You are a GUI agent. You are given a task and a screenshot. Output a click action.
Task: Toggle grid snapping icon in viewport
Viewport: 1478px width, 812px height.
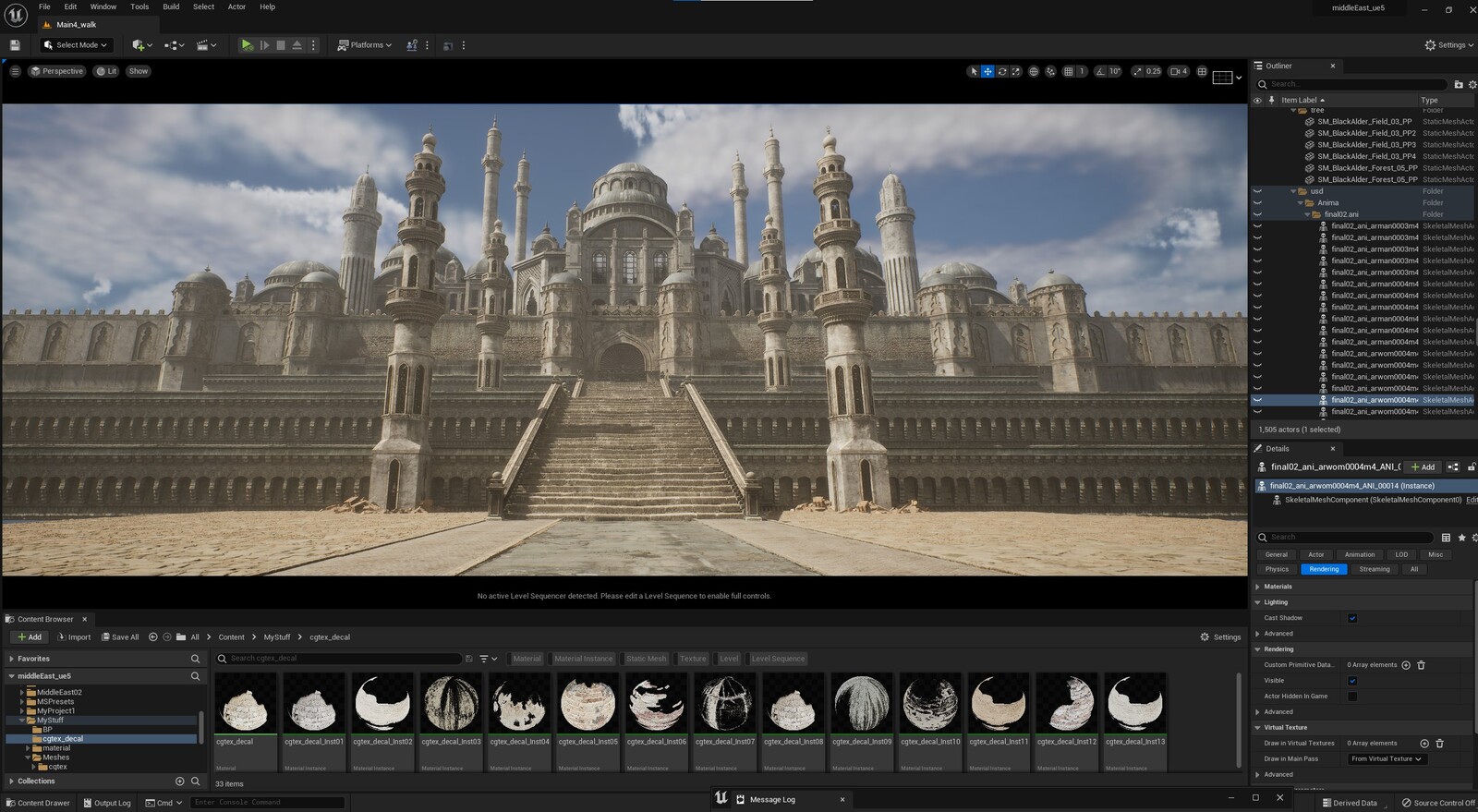(x=1069, y=71)
